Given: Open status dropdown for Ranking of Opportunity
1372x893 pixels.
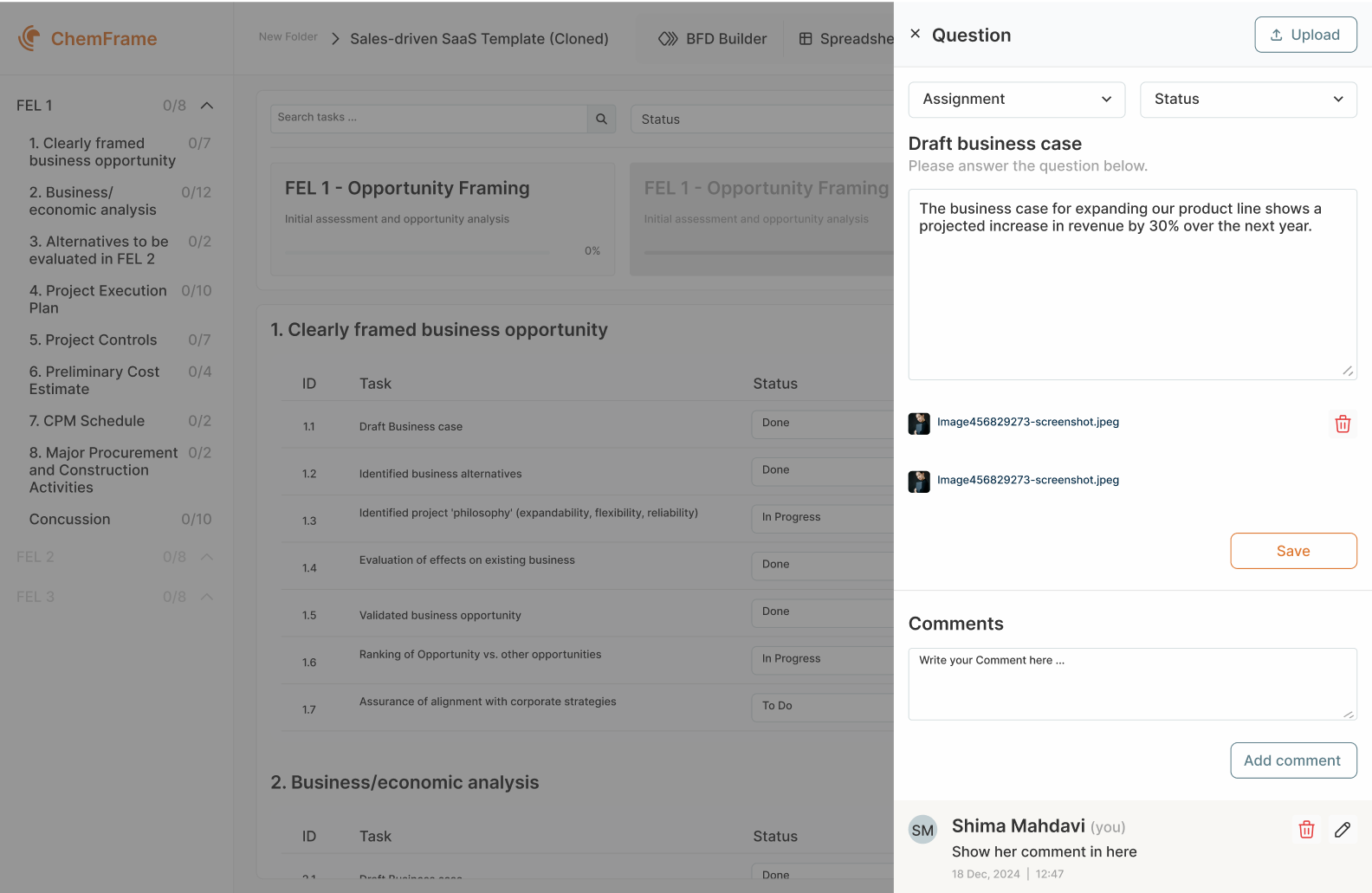Looking at the screenshot, I should click(822, 659).
